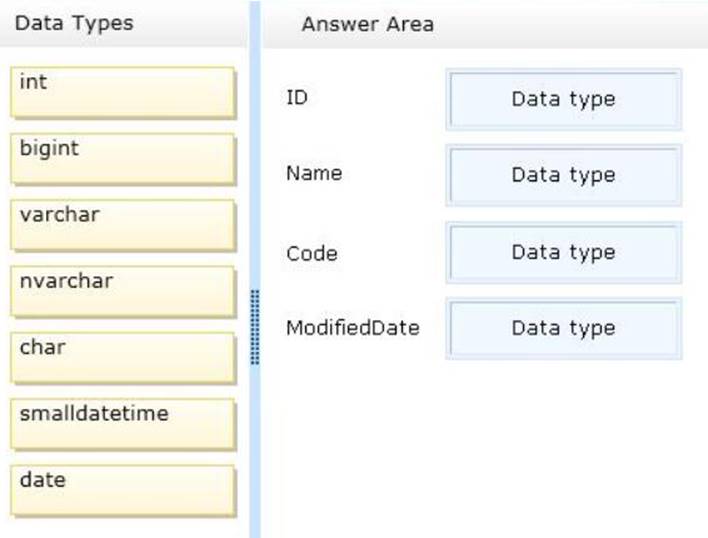Click the Data type box beside ID
The image size is (708, 538).
pyautogui.click(x=563, y=99)
